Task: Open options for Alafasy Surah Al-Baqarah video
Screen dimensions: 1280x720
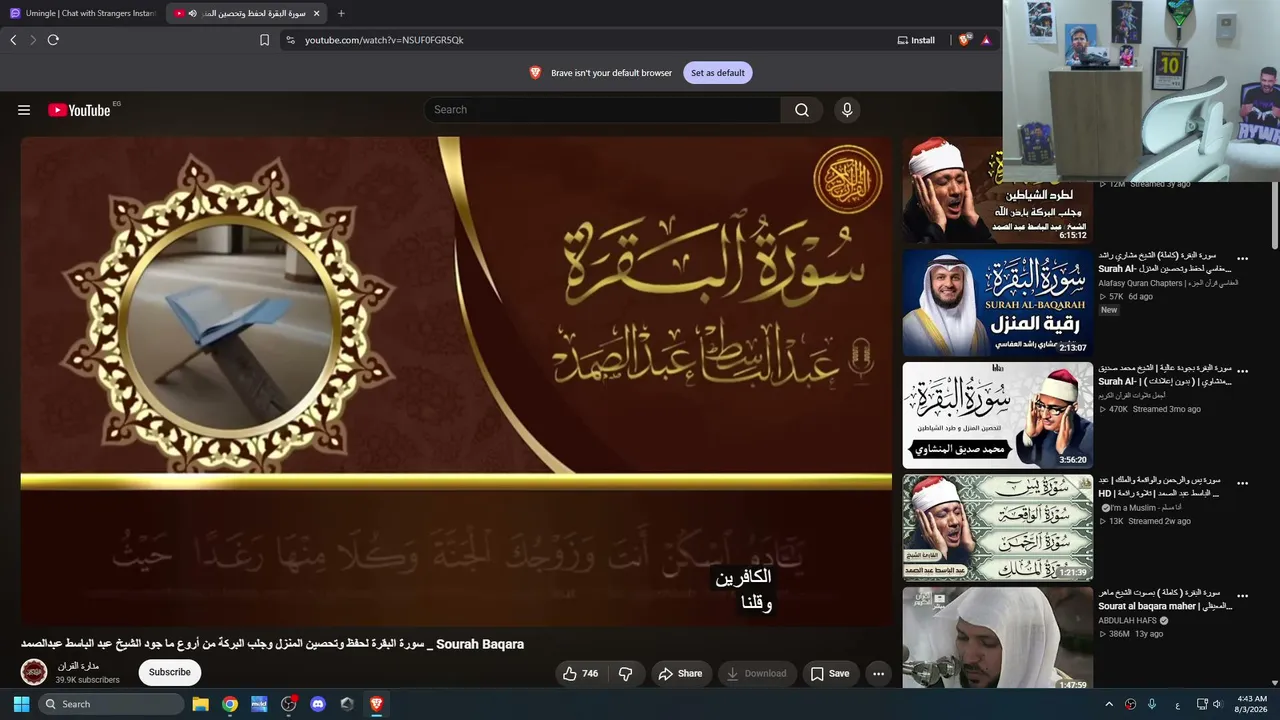Action: [1243, 259]
